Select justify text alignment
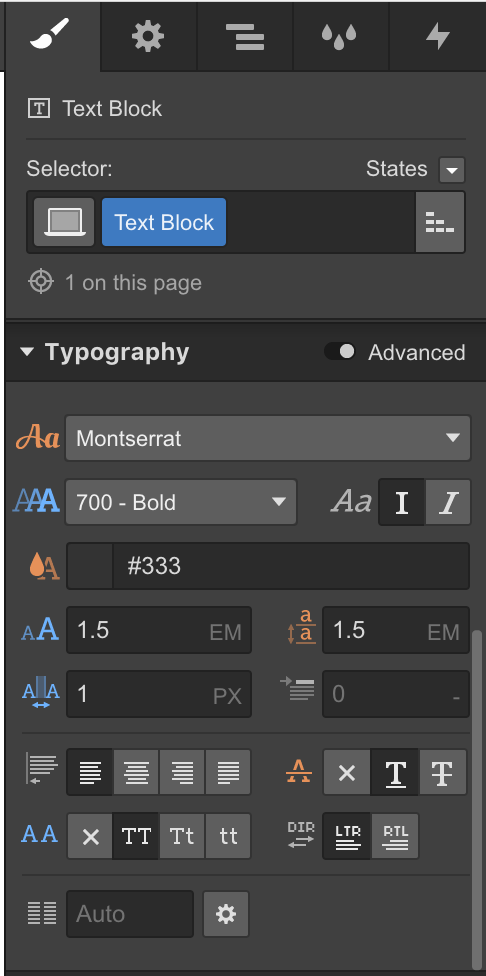Screen dimensions: 486x976 click(228, 772)
